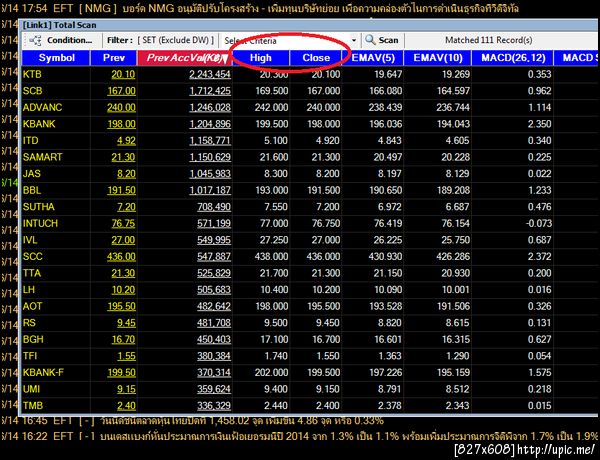Select the AOT symbol
Screen dimensions: 600x460
[33, 306]
